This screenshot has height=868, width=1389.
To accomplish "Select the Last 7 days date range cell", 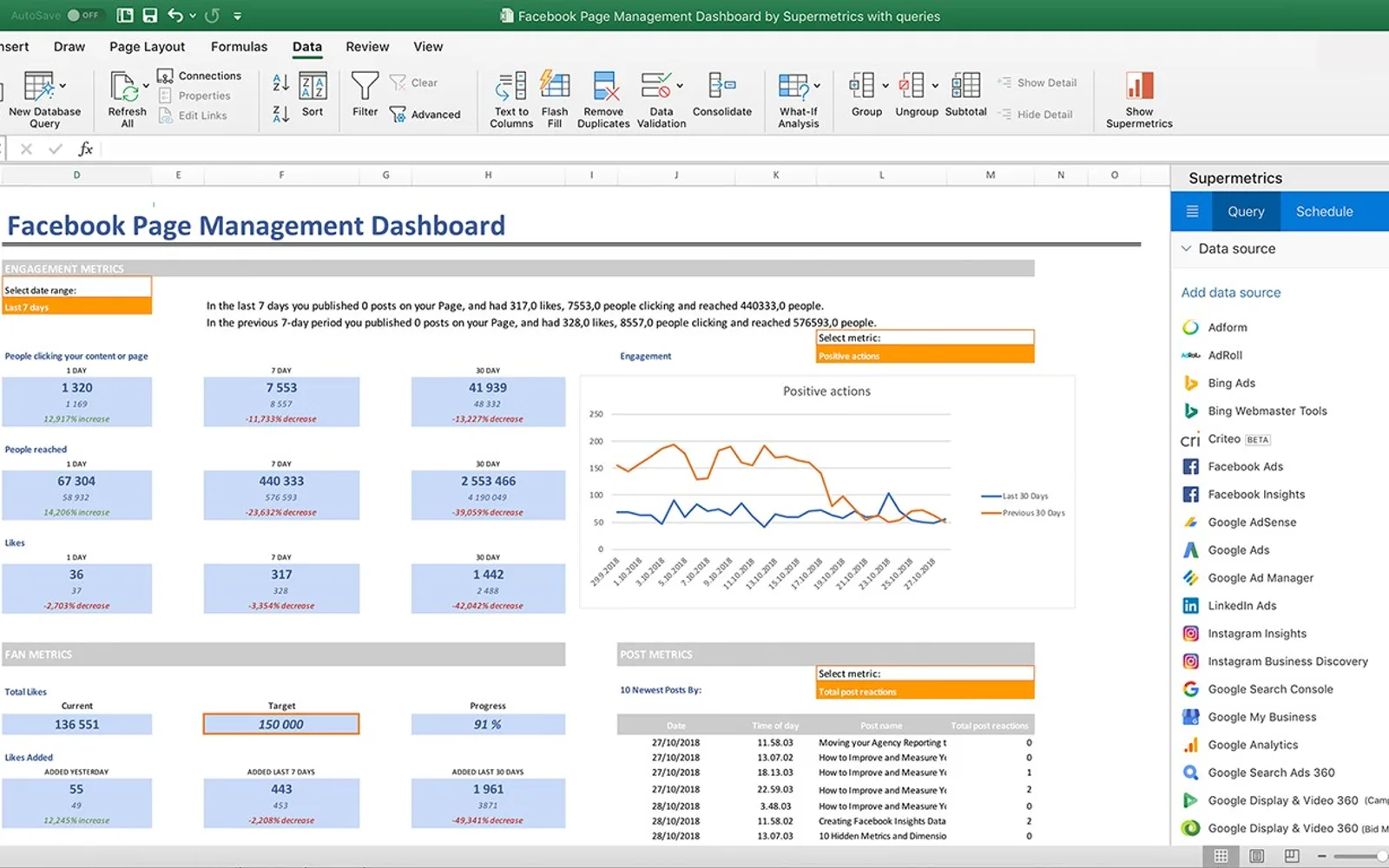I will pyautogui.click(x=76, y=307).
